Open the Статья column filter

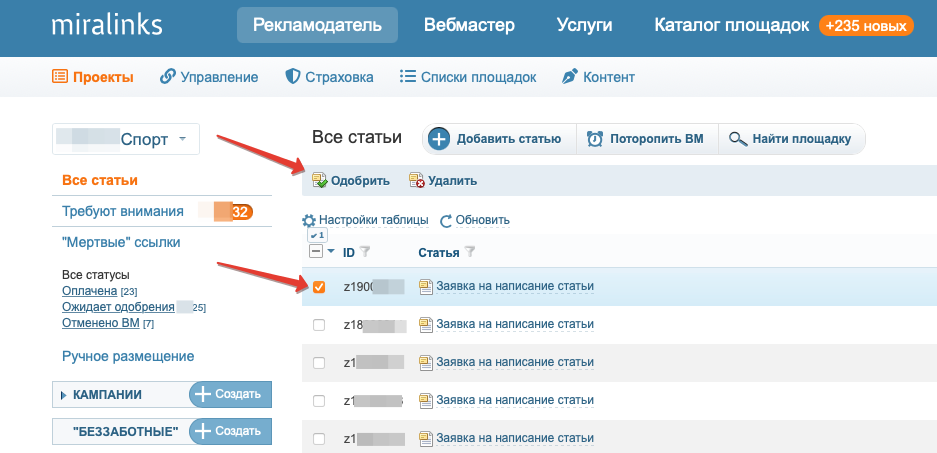pyautogui.click(x=470, y=252)
